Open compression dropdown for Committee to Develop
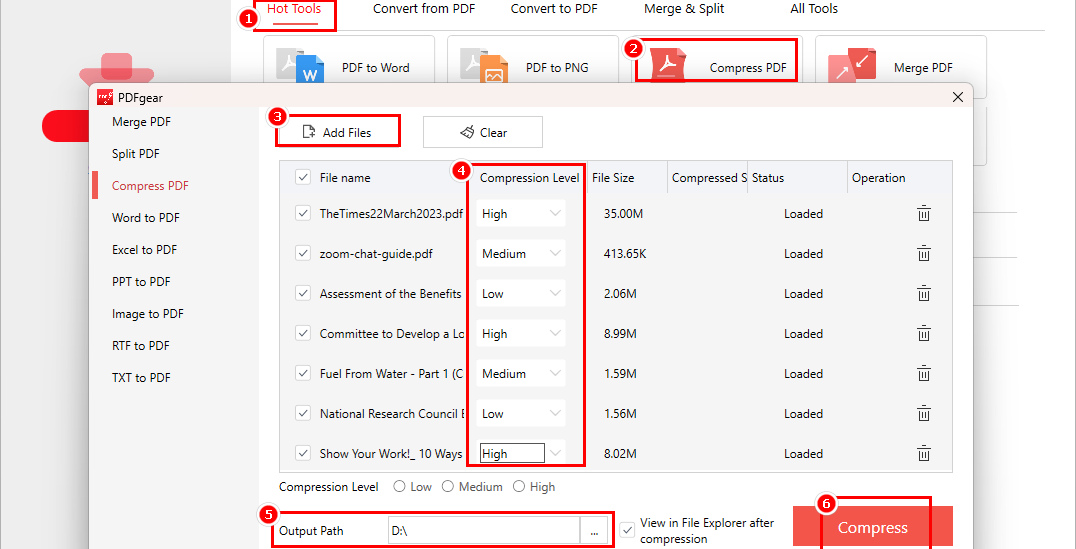The width and height of the screenshot is (1076, 549). point(521,334)
